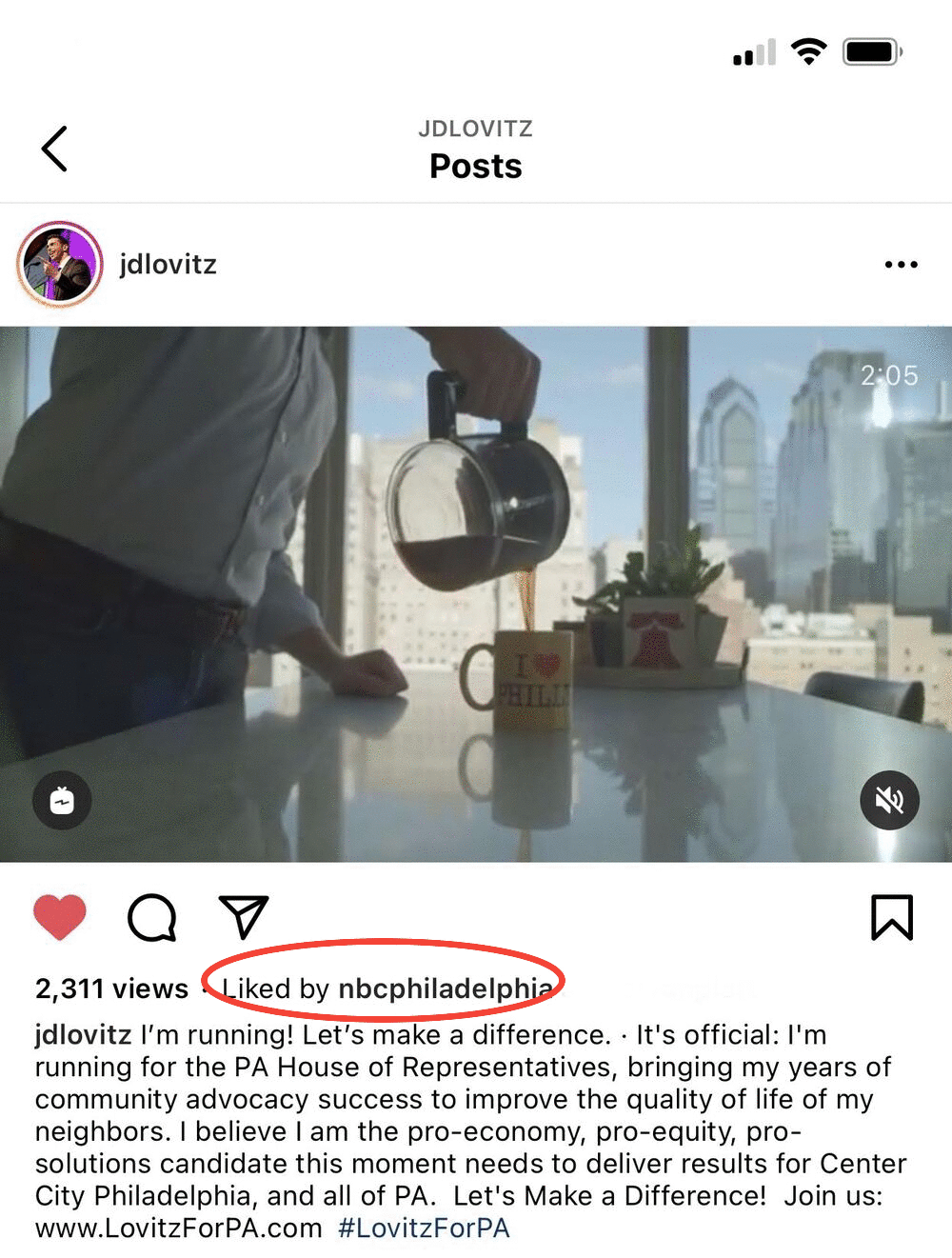Unlike the post with red heart

60,917
